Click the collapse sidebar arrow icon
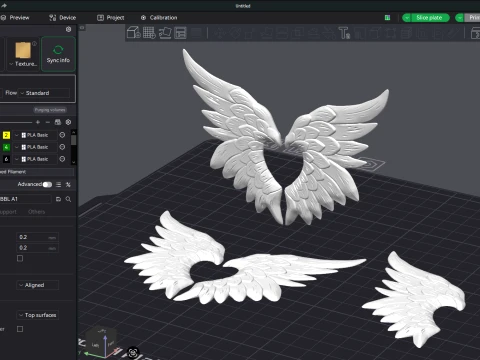The image size is (480, 360). click(x=82, y=28)
